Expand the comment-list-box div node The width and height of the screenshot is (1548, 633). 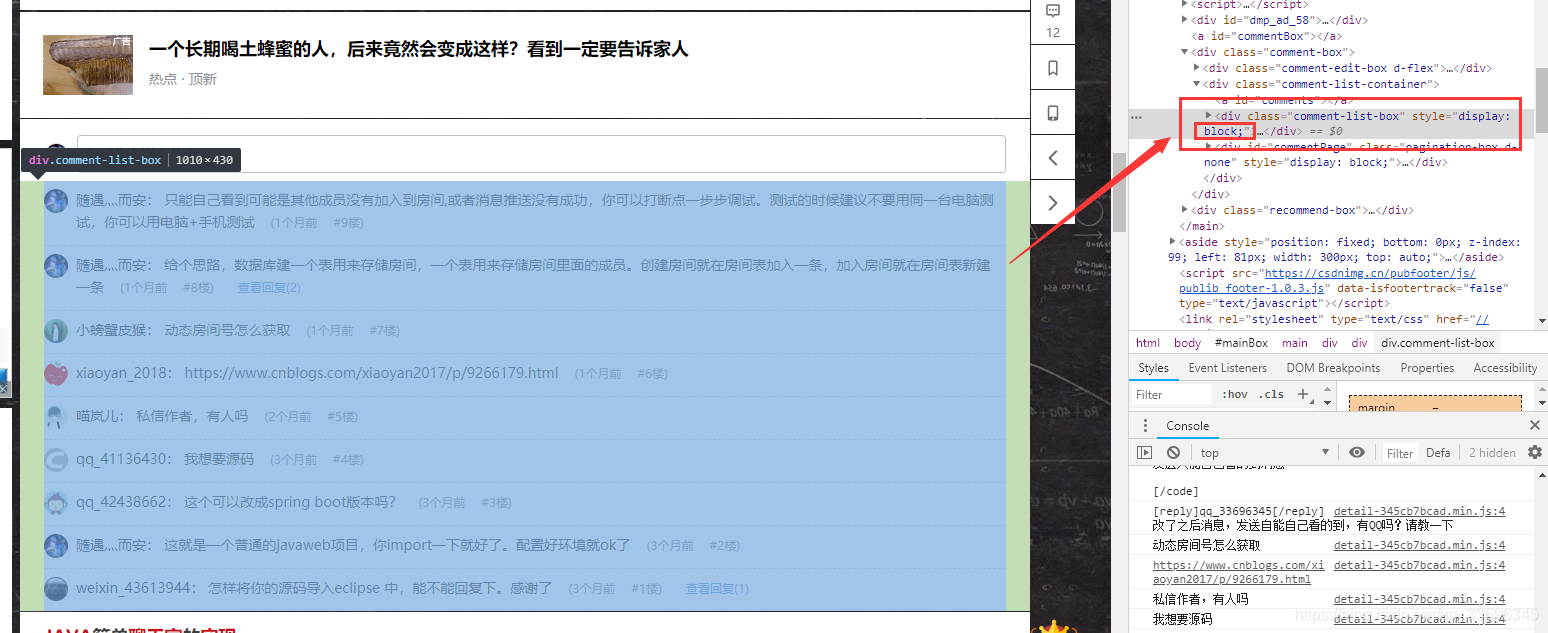pyautogui.click(x=1208, y=116)
